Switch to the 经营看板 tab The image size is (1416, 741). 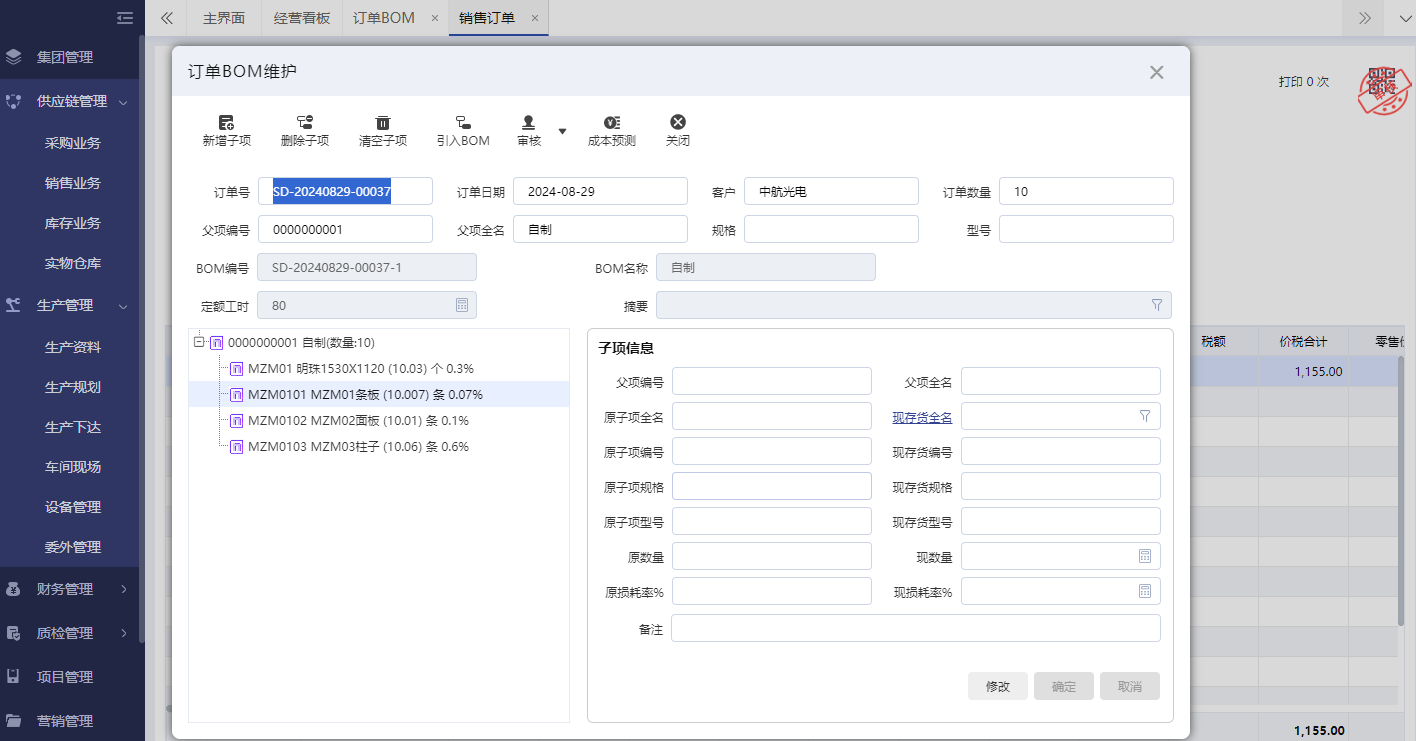coord(301,17)
